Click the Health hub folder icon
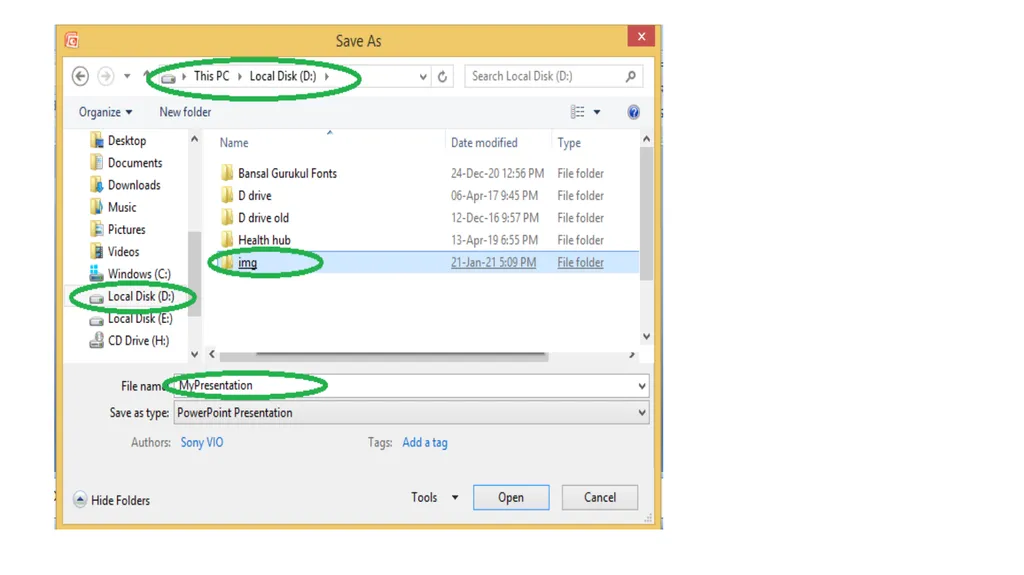The width and height of the screenshot is (1024, 575). point(227,239)
